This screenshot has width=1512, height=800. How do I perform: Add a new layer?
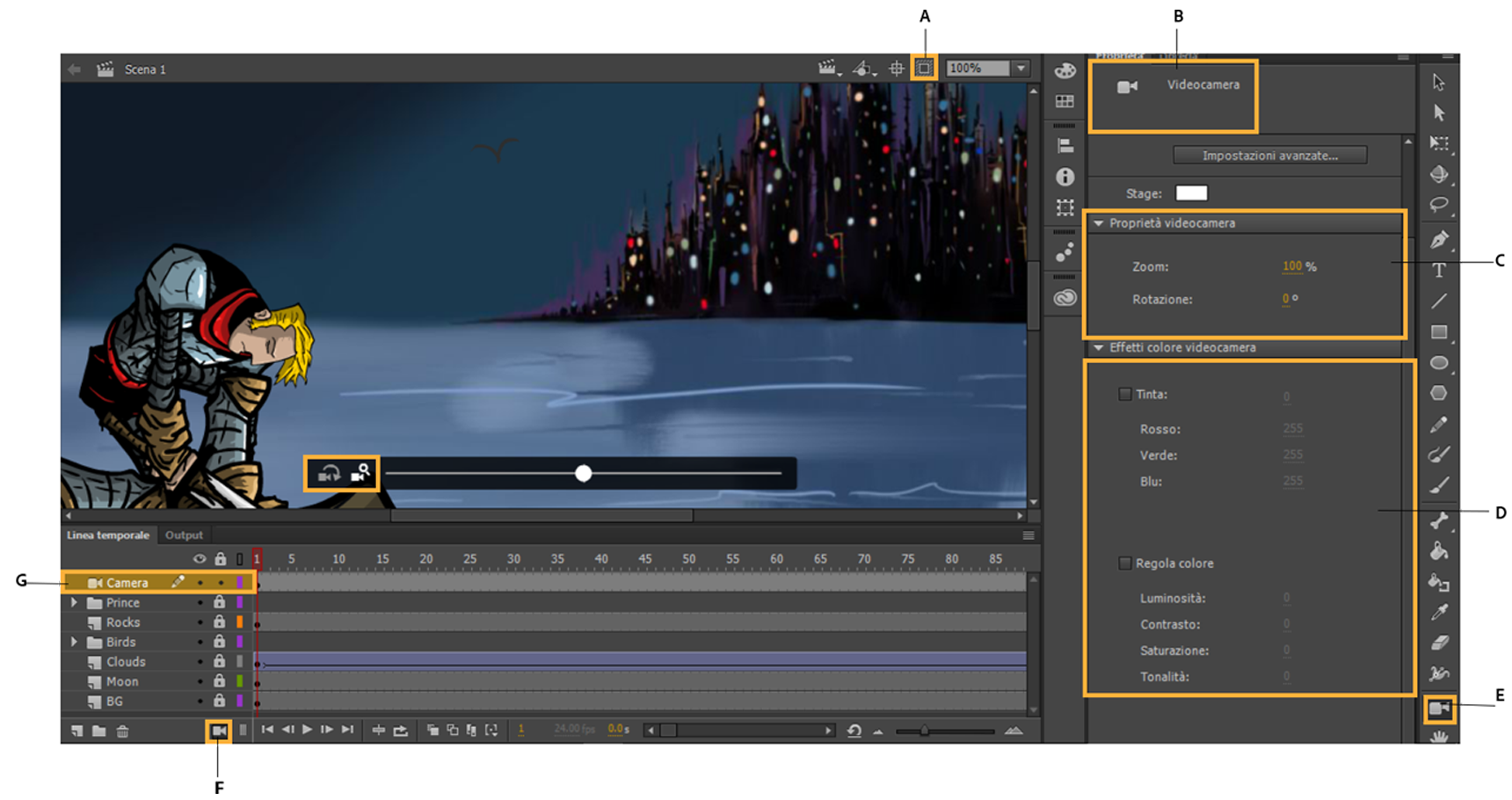click(76, 731)
